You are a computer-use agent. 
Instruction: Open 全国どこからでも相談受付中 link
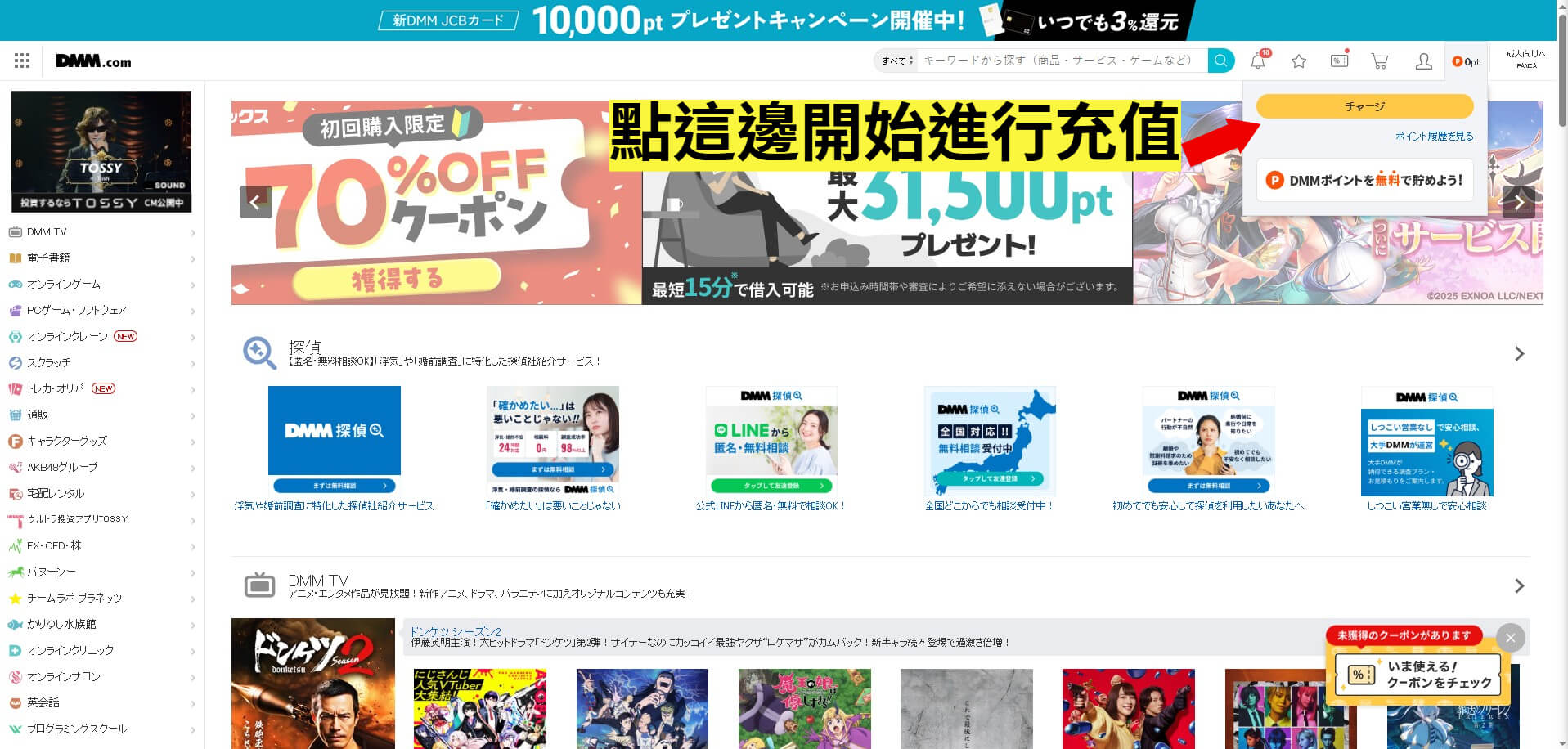click(x=990, y=506)
